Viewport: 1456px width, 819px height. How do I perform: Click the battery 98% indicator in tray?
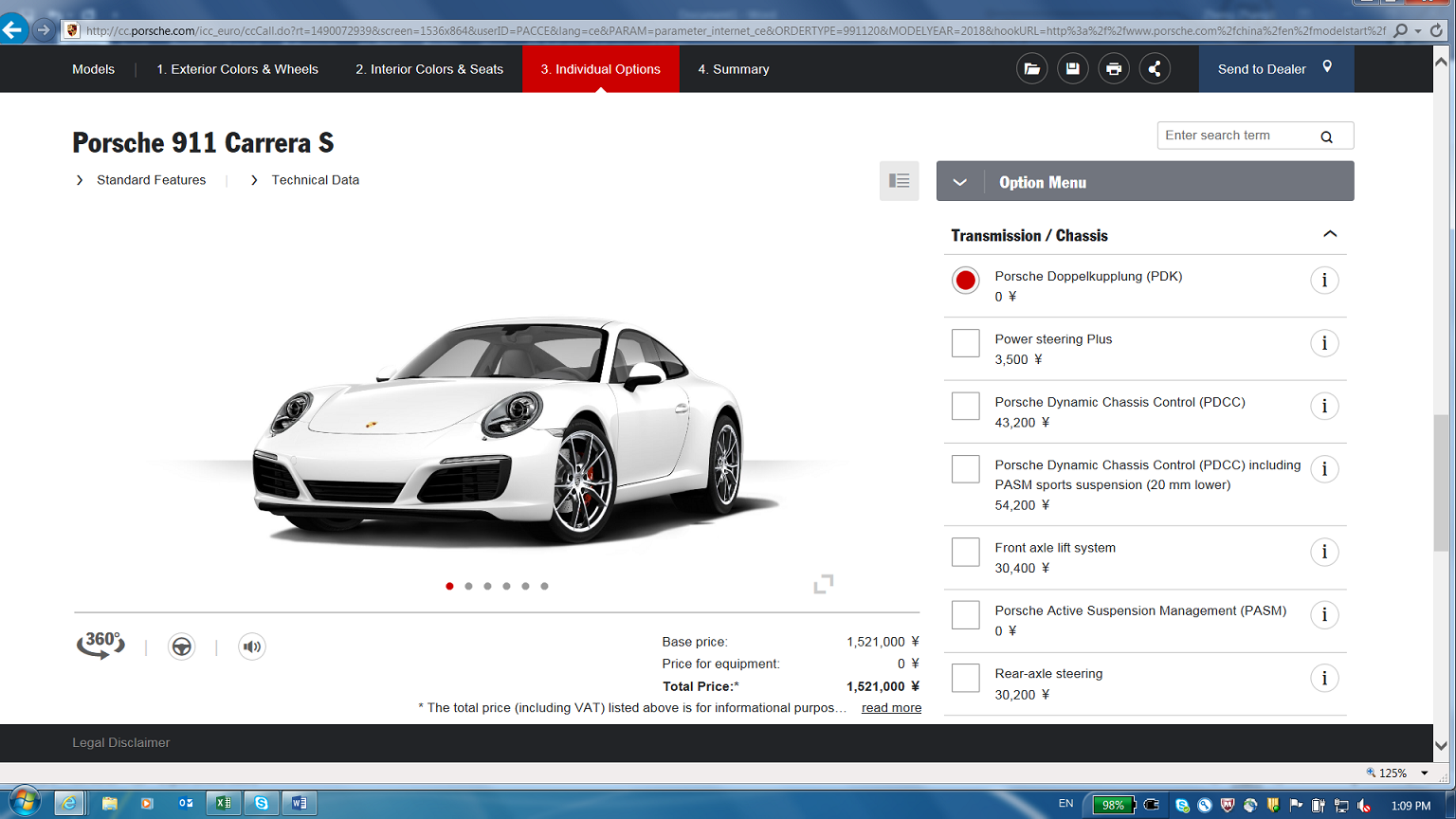point(1114,805)
